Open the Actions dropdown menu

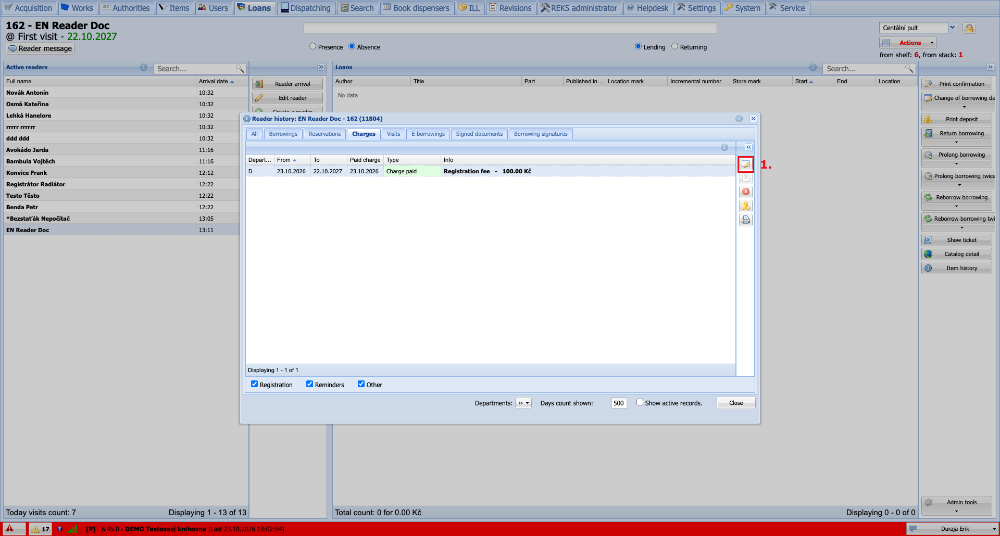click(x=908, y=43)
